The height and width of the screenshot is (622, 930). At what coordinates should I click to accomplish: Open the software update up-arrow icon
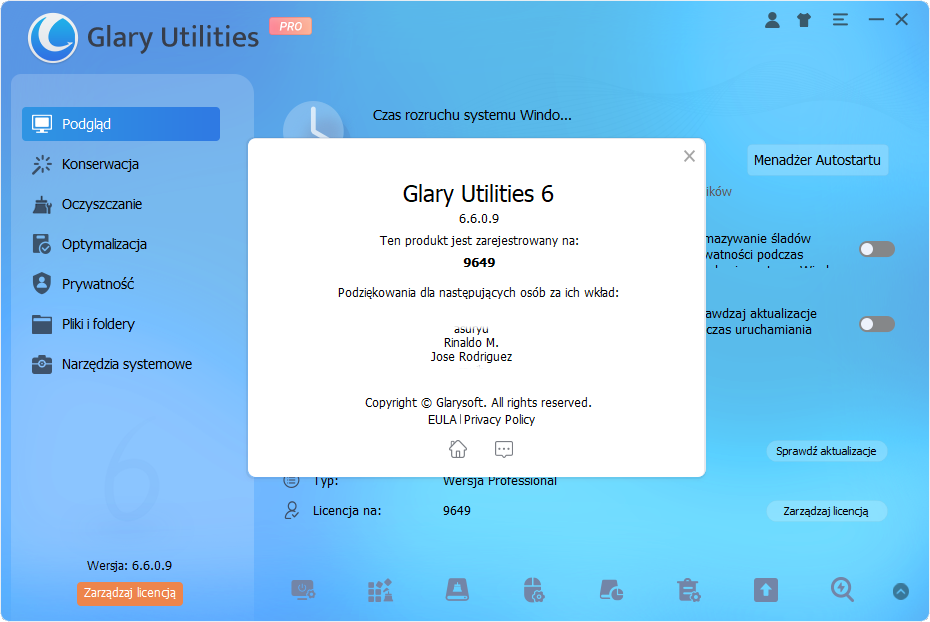(x=766, y=591)
